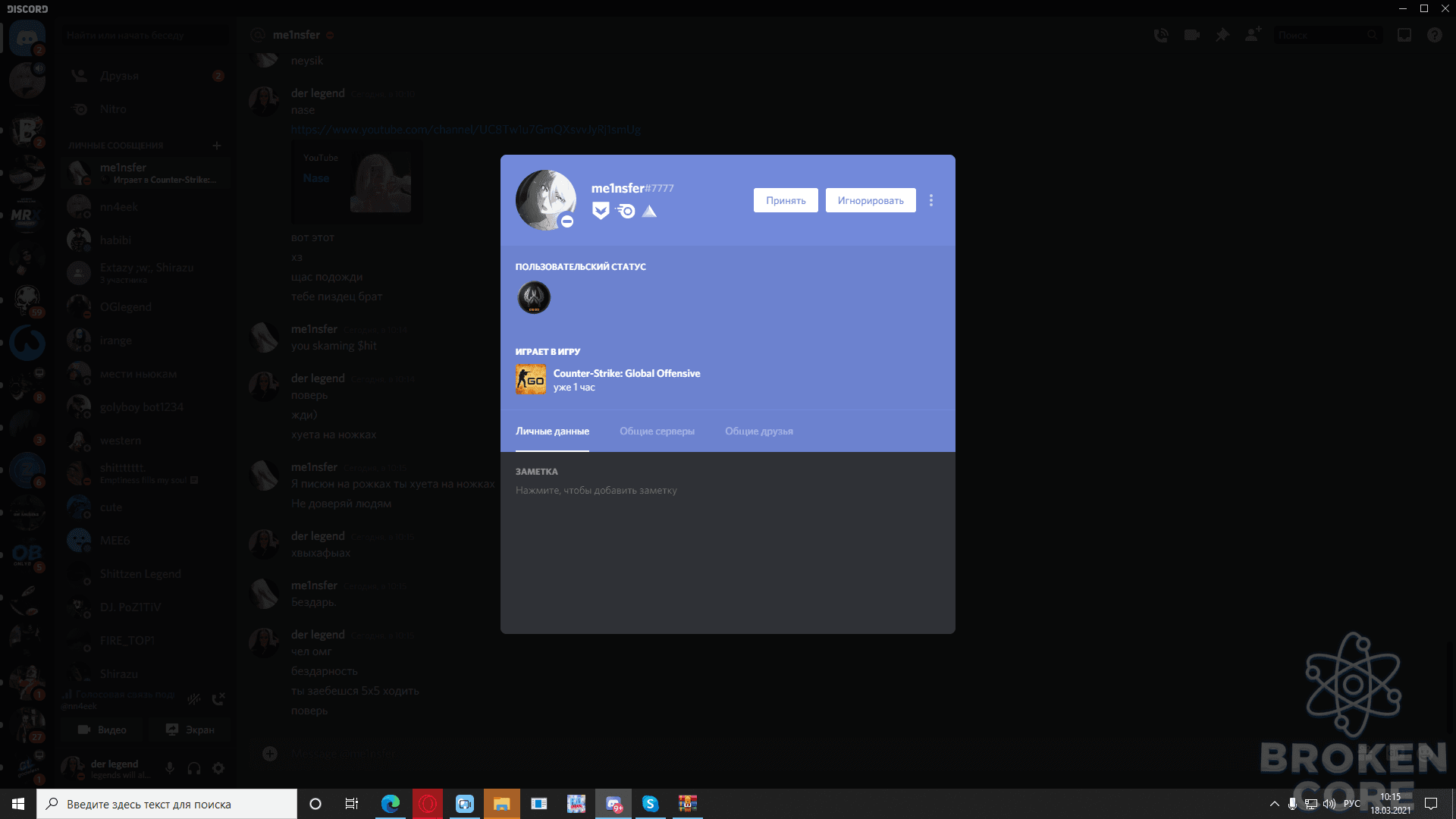Image resolution: width=1456 pixels, height=819 pixels.
Task: Open Microsoft Edge from the taskbar
Action: coord(391,804)
